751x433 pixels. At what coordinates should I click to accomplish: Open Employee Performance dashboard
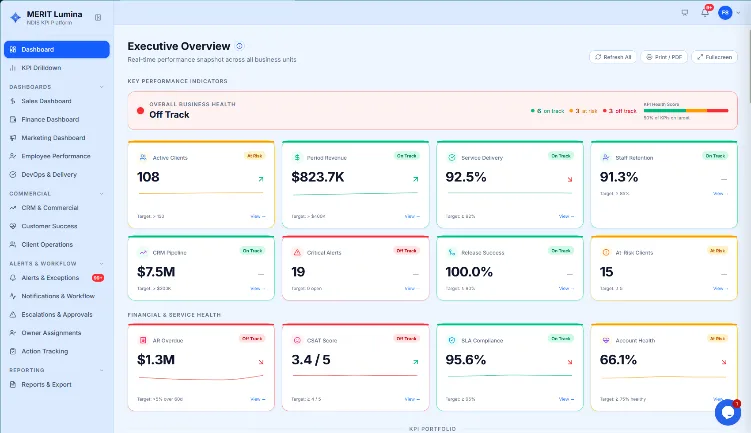(57, 156)
